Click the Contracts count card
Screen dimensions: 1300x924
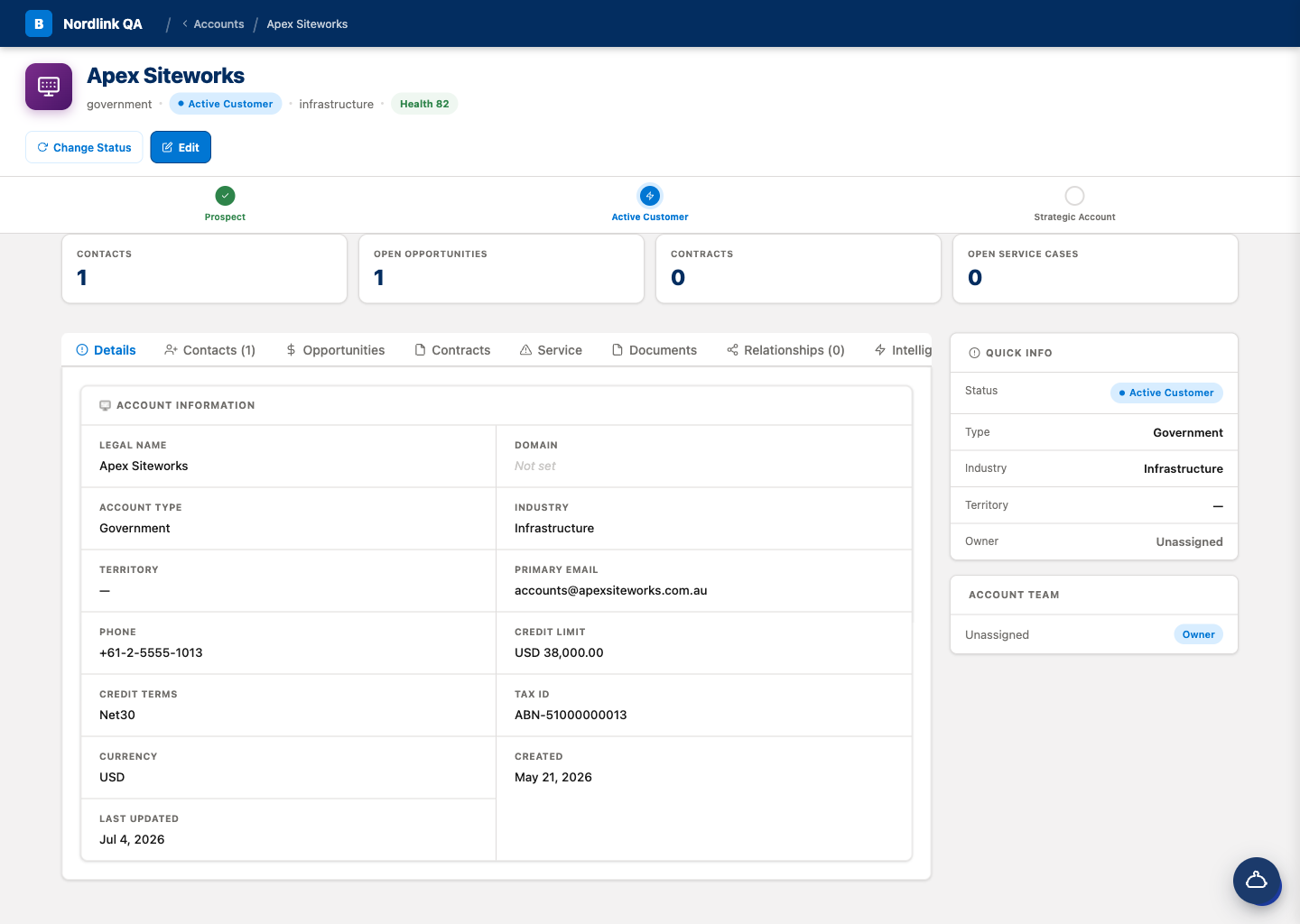pos(798,269)
